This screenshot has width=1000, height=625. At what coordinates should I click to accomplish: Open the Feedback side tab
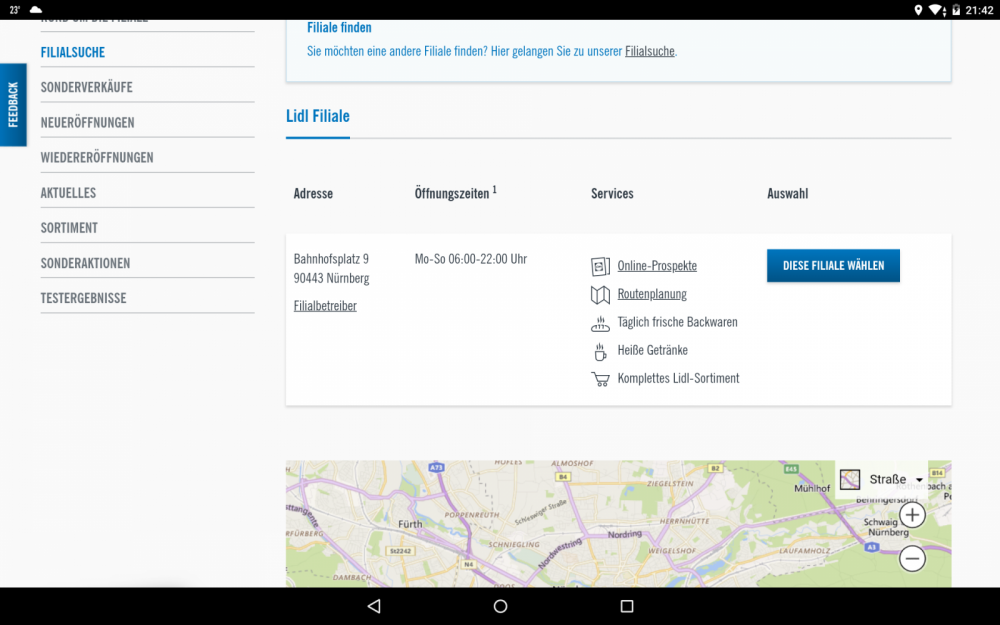click(x=13, y=105)
